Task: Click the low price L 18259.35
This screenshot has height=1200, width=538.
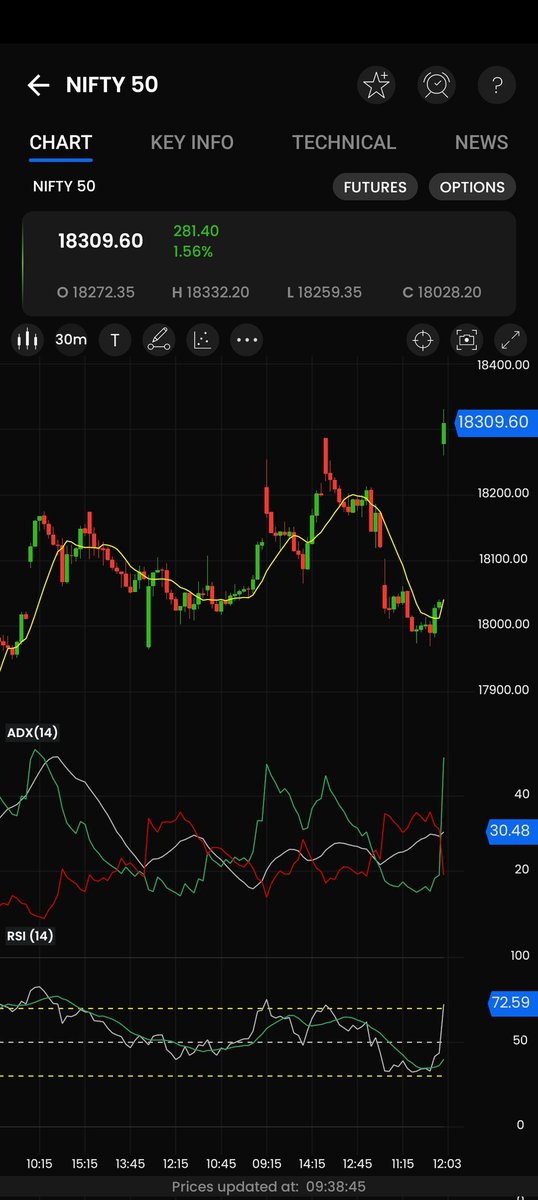Action: pos(325,293)
